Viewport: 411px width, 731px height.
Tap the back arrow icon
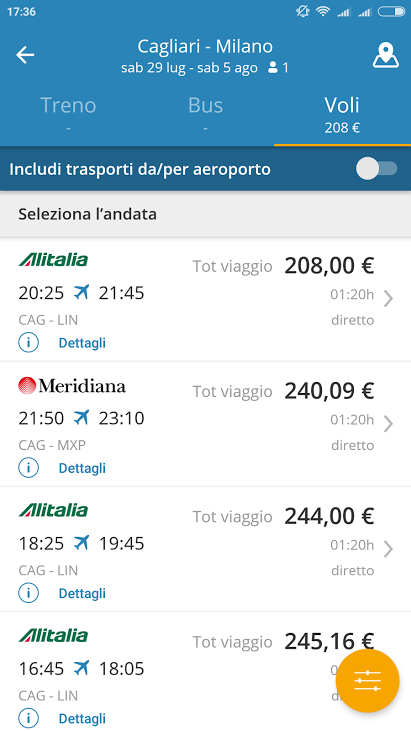(25, 55)
